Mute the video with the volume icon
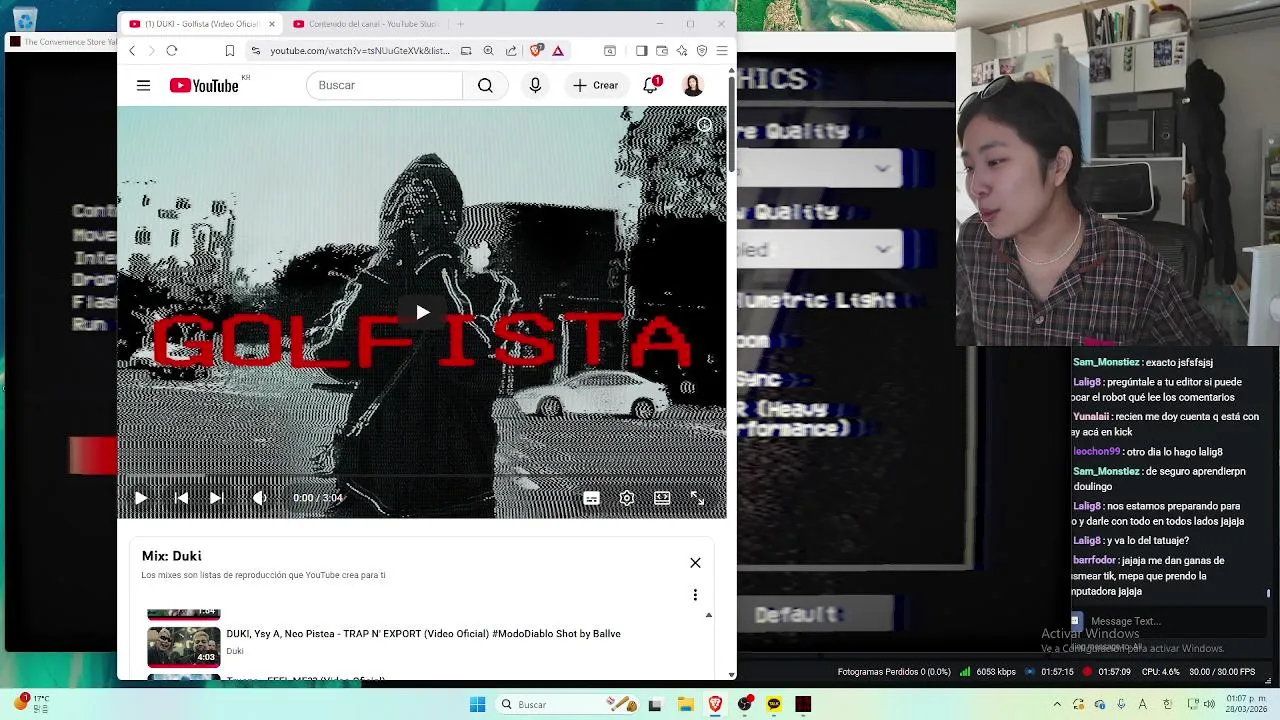The image size is (1280, 720). coord(260,498)
